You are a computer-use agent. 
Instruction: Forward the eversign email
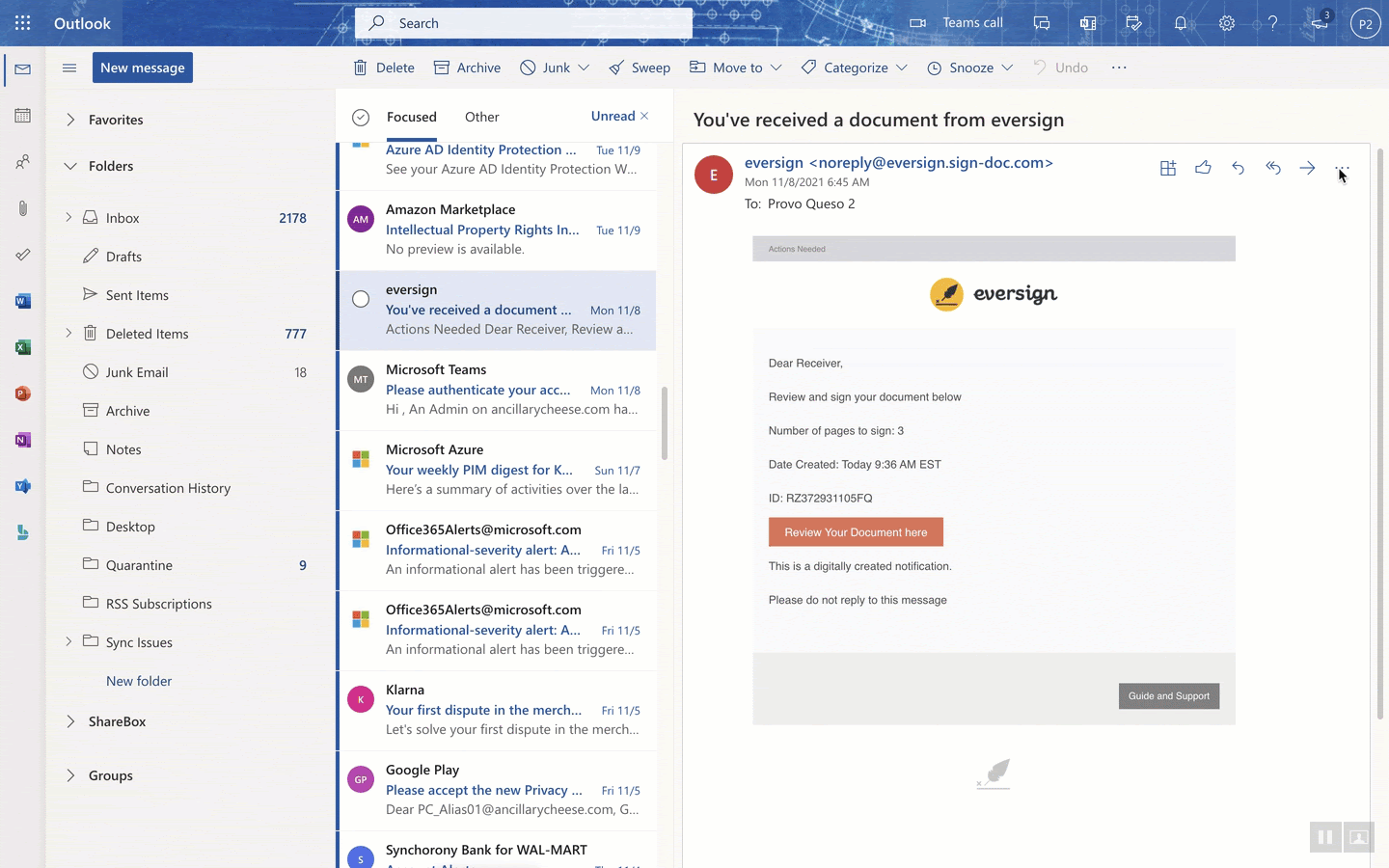point(1307,168)
